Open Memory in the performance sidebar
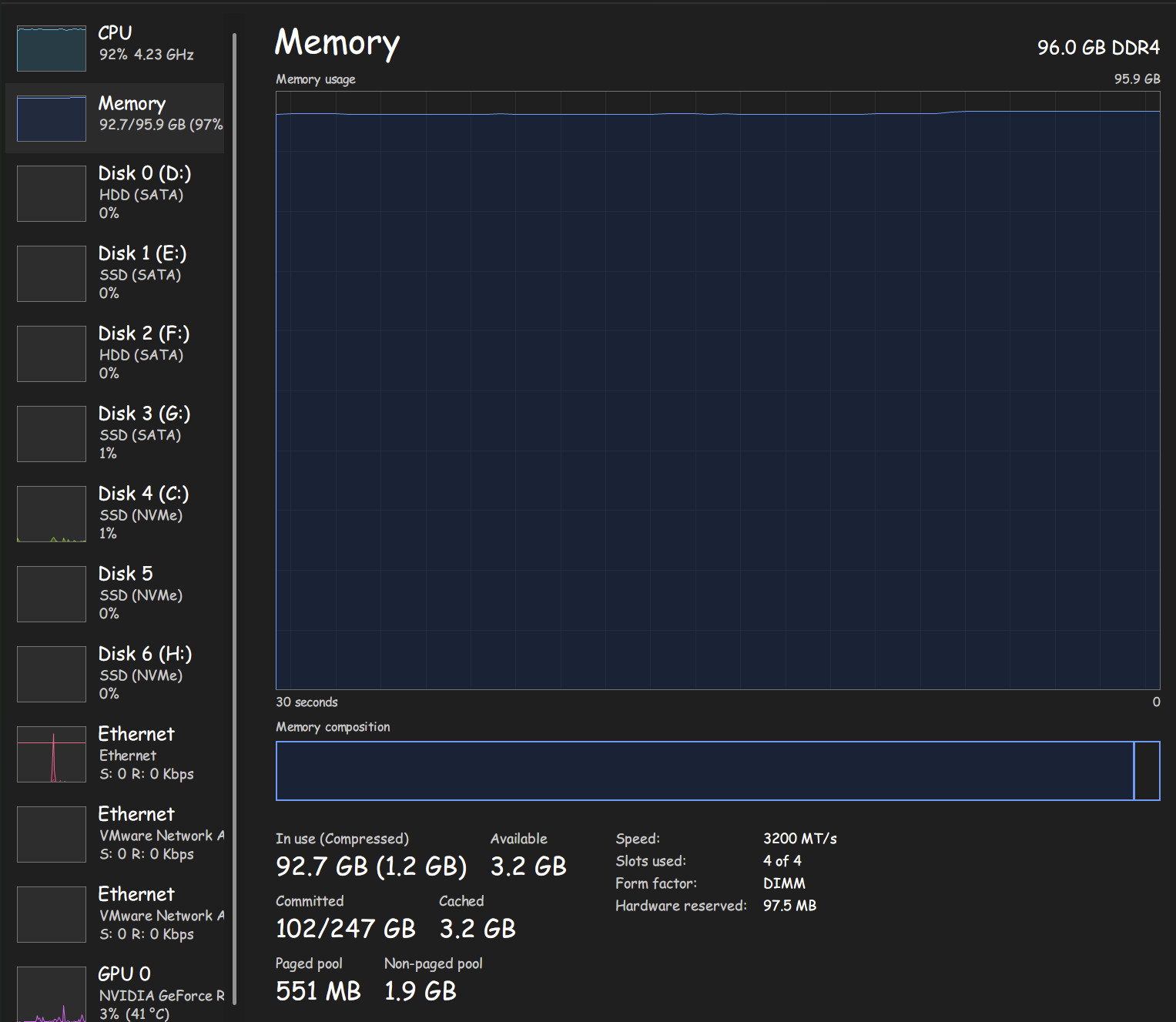The height and width of the screenshot is (1022, 1176). (115, 118)
